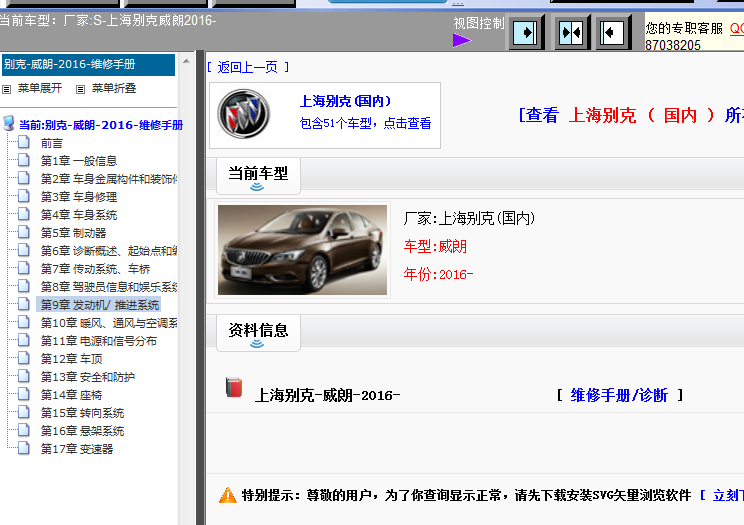The height and width of the screenshot is (525, 744).
Task: Select 第3章 车身修理 chapter
Action: click(79, 197)
